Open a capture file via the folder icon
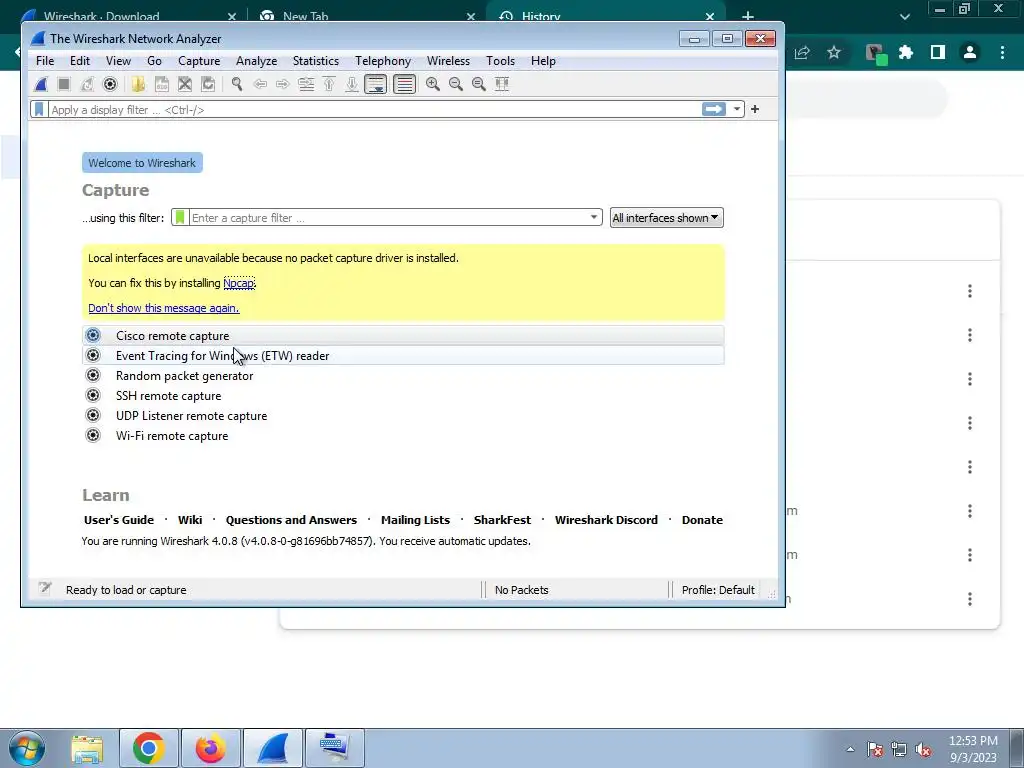The width and height of the screenshot is (1024, 768). 138,84
